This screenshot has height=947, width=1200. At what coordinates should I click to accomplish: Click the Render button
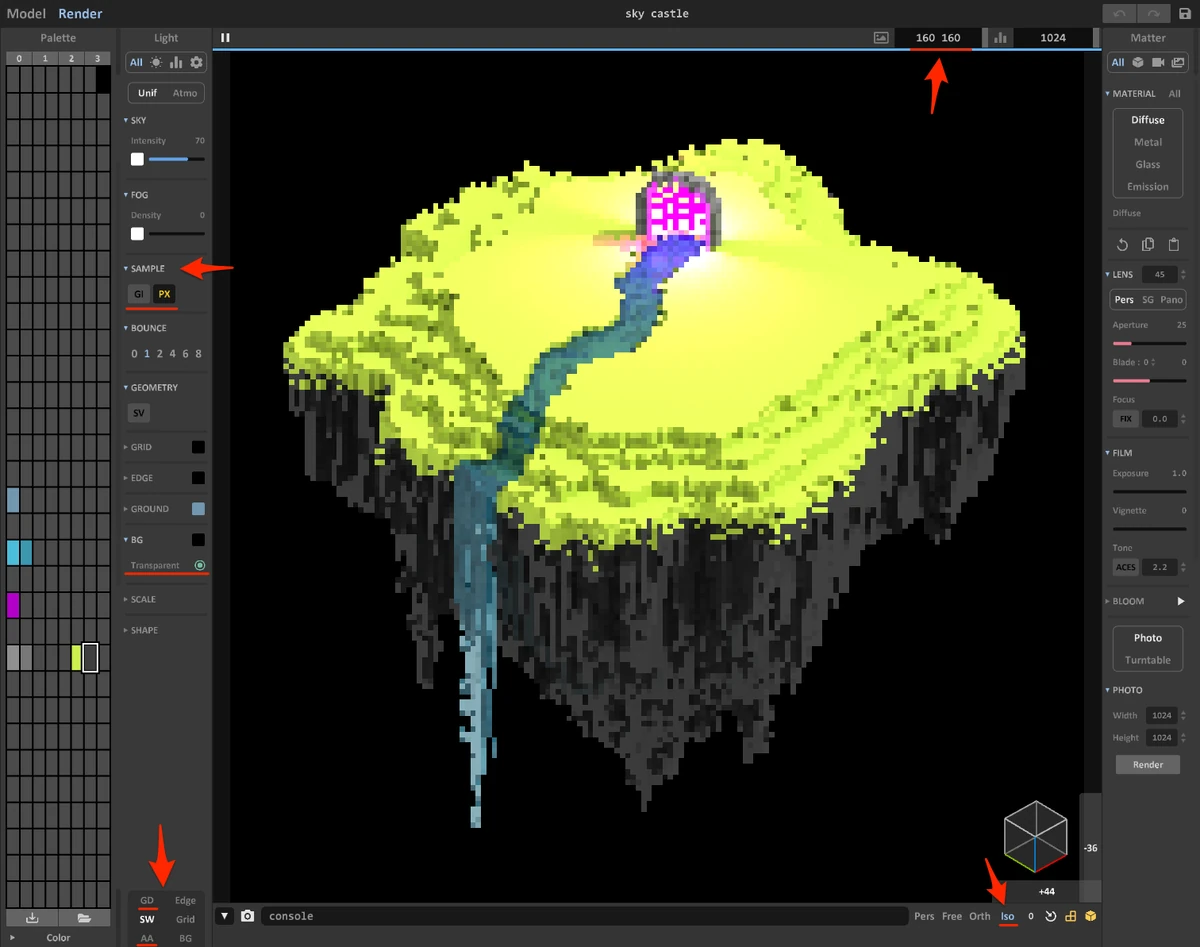point(1147,764)
